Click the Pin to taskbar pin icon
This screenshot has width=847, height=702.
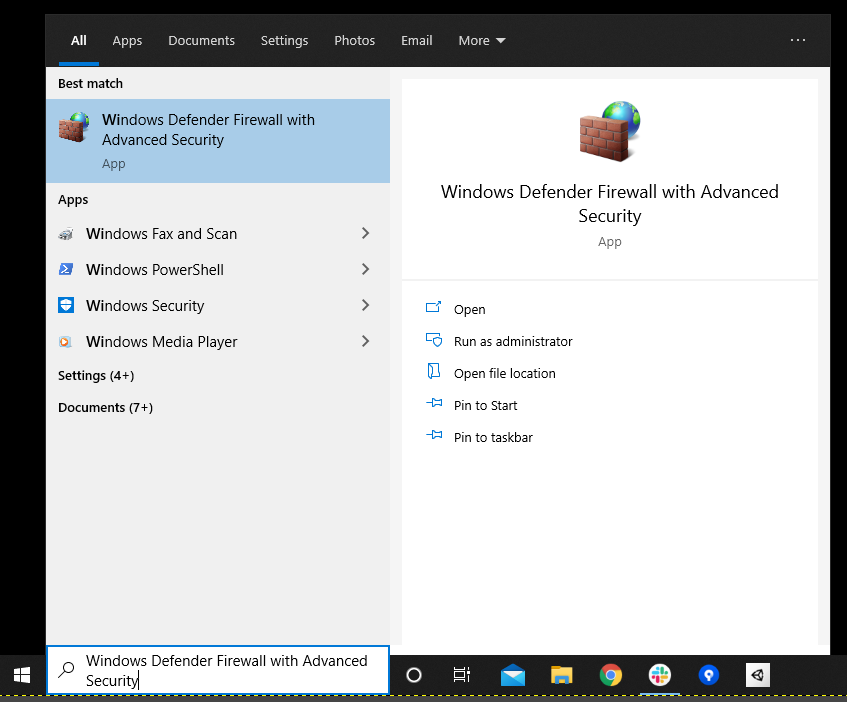pos(434,435)
